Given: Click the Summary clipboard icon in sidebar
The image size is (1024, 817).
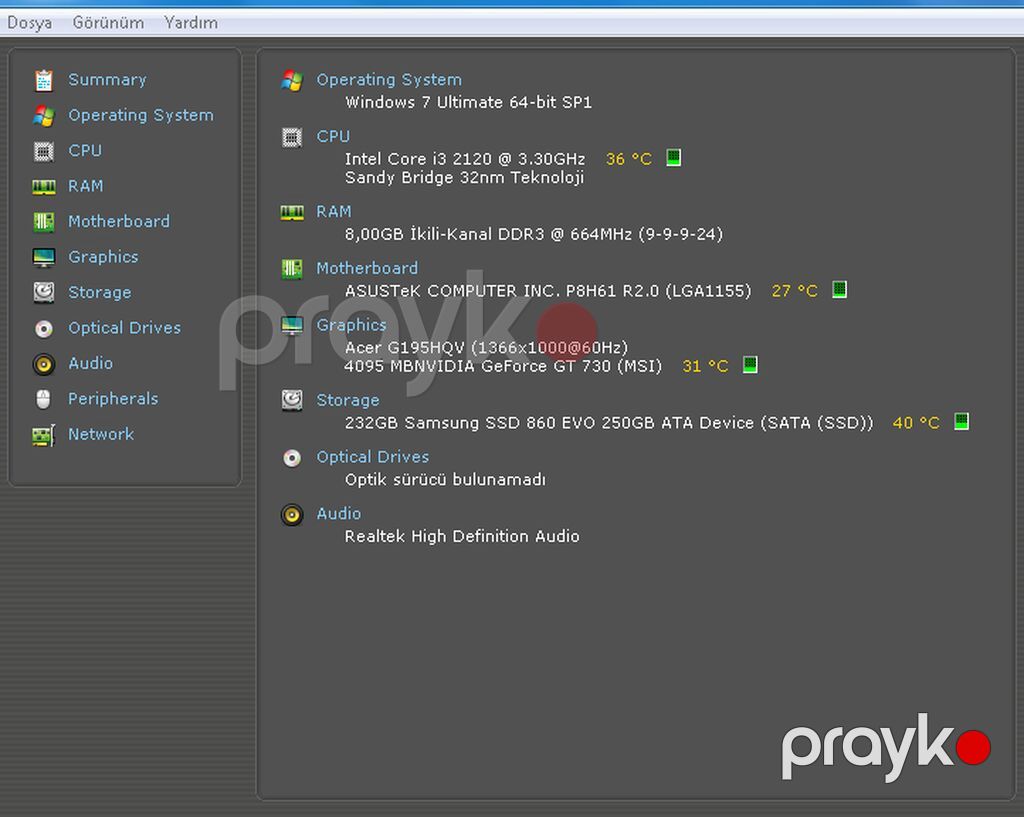Looking at the screenshot, I should pyautogui.click(x=44, y=80).
